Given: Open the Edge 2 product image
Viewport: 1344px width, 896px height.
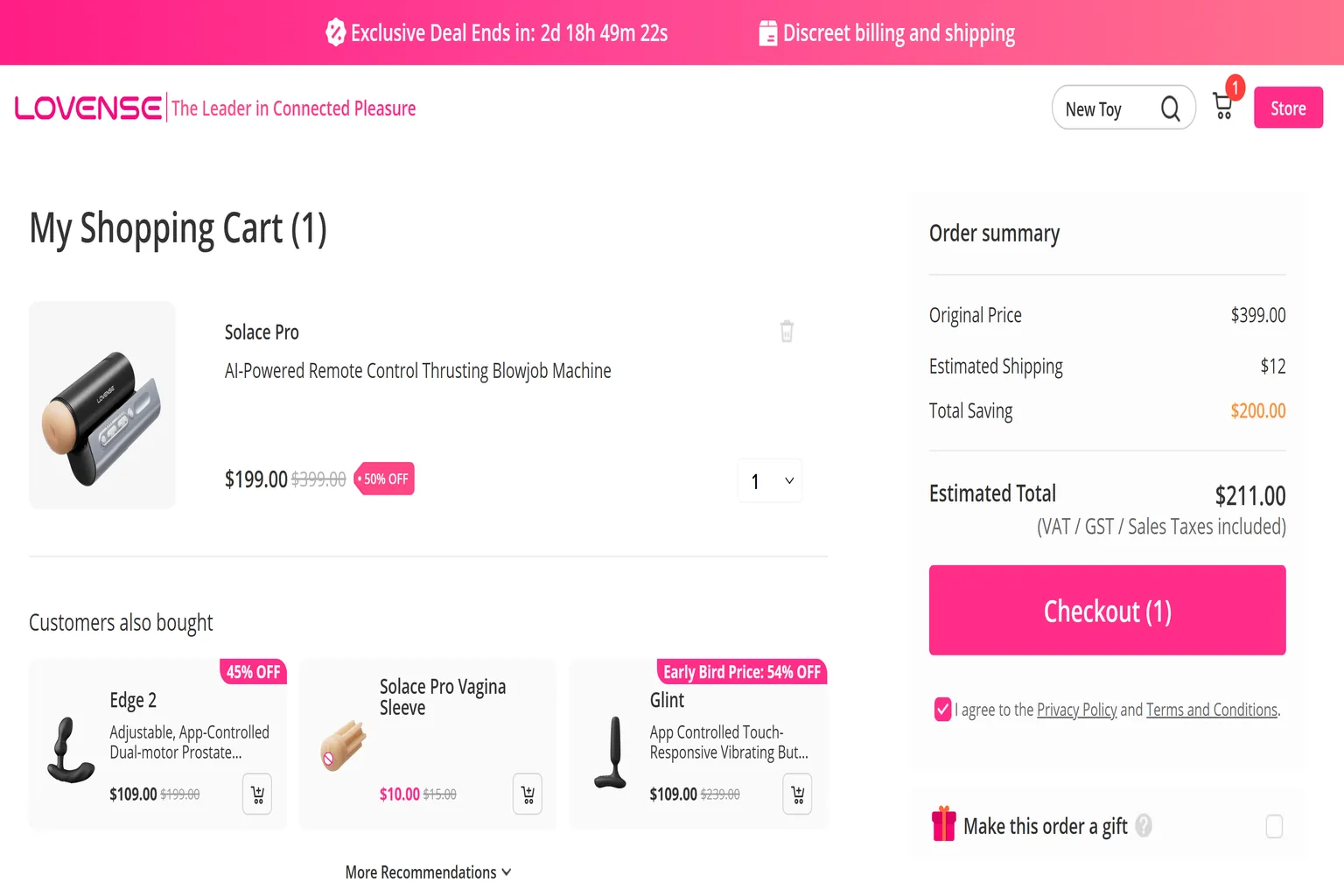Looking at the screenshot, I should 70,751.
